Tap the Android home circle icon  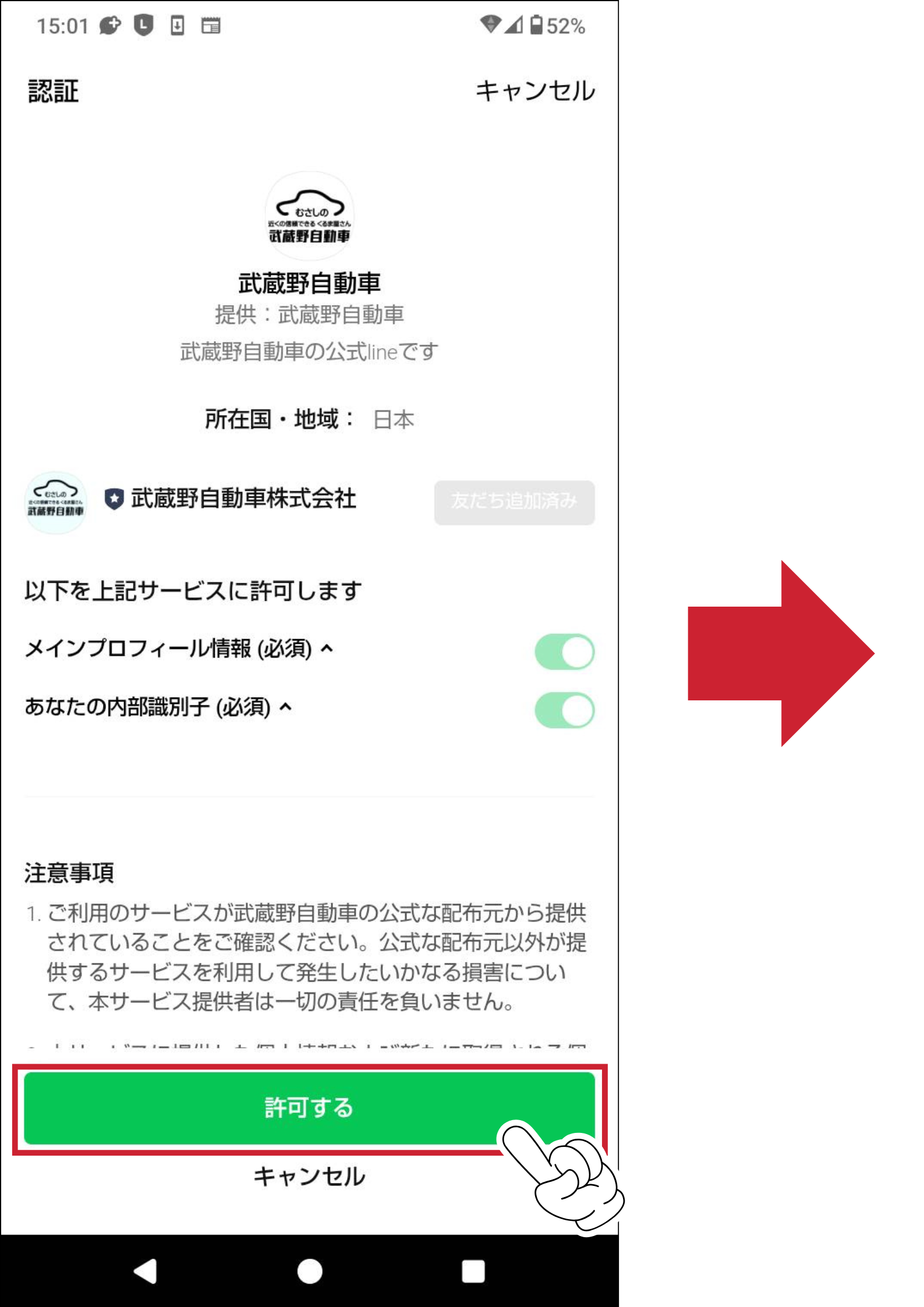[310, 1271]
